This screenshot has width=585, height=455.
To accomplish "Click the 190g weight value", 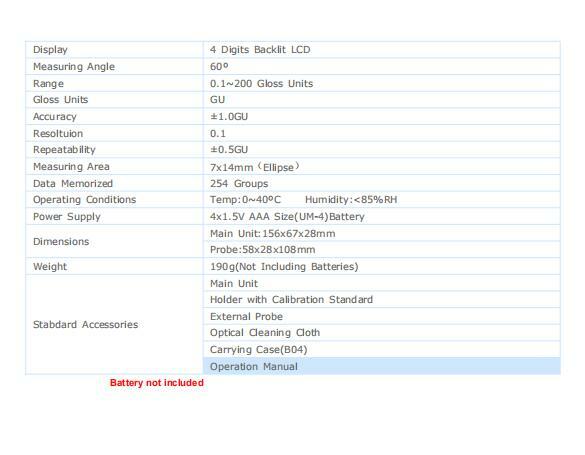I will coord(284,267).
